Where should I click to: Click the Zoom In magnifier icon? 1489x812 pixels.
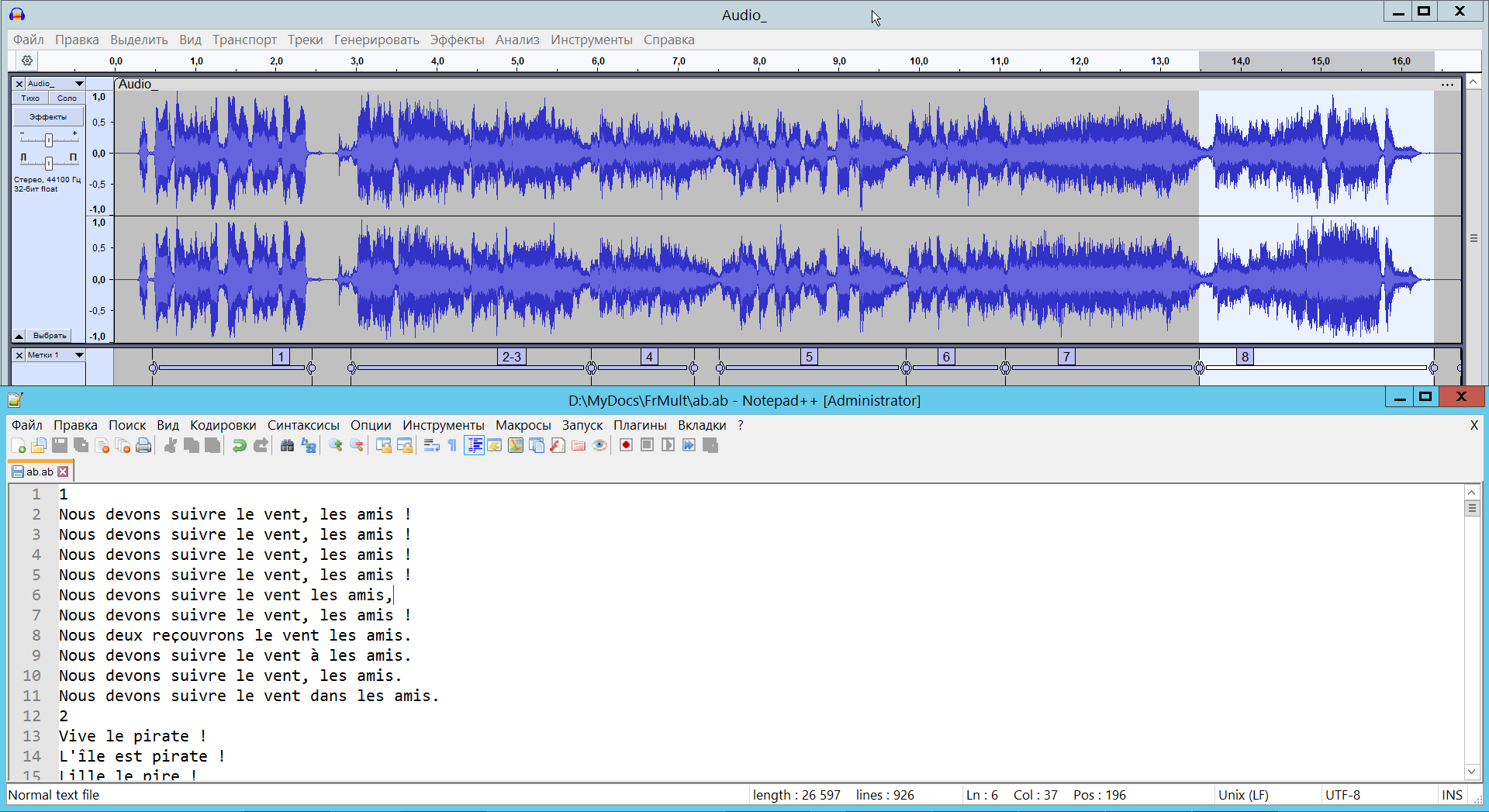[336, 445]
